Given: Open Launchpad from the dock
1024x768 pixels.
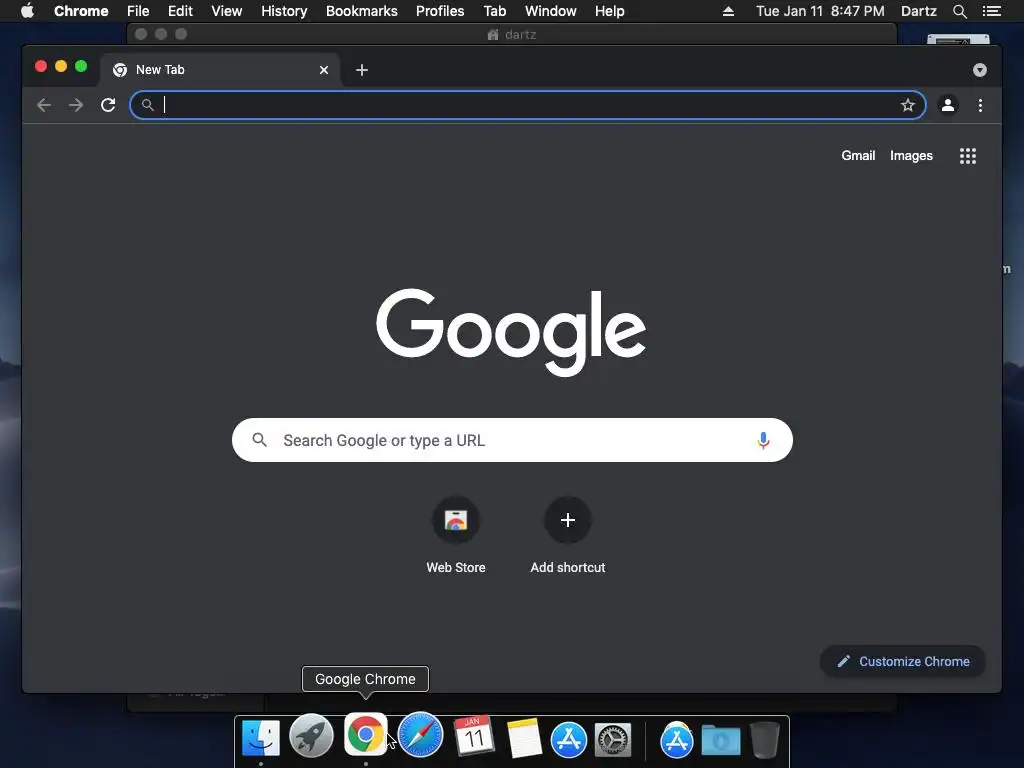Looking at the screenshot, I should tap(312, 736).
